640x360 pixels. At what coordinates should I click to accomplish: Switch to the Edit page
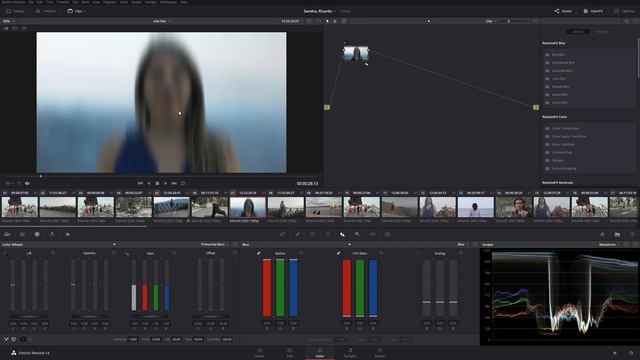(x=290, y=353)
